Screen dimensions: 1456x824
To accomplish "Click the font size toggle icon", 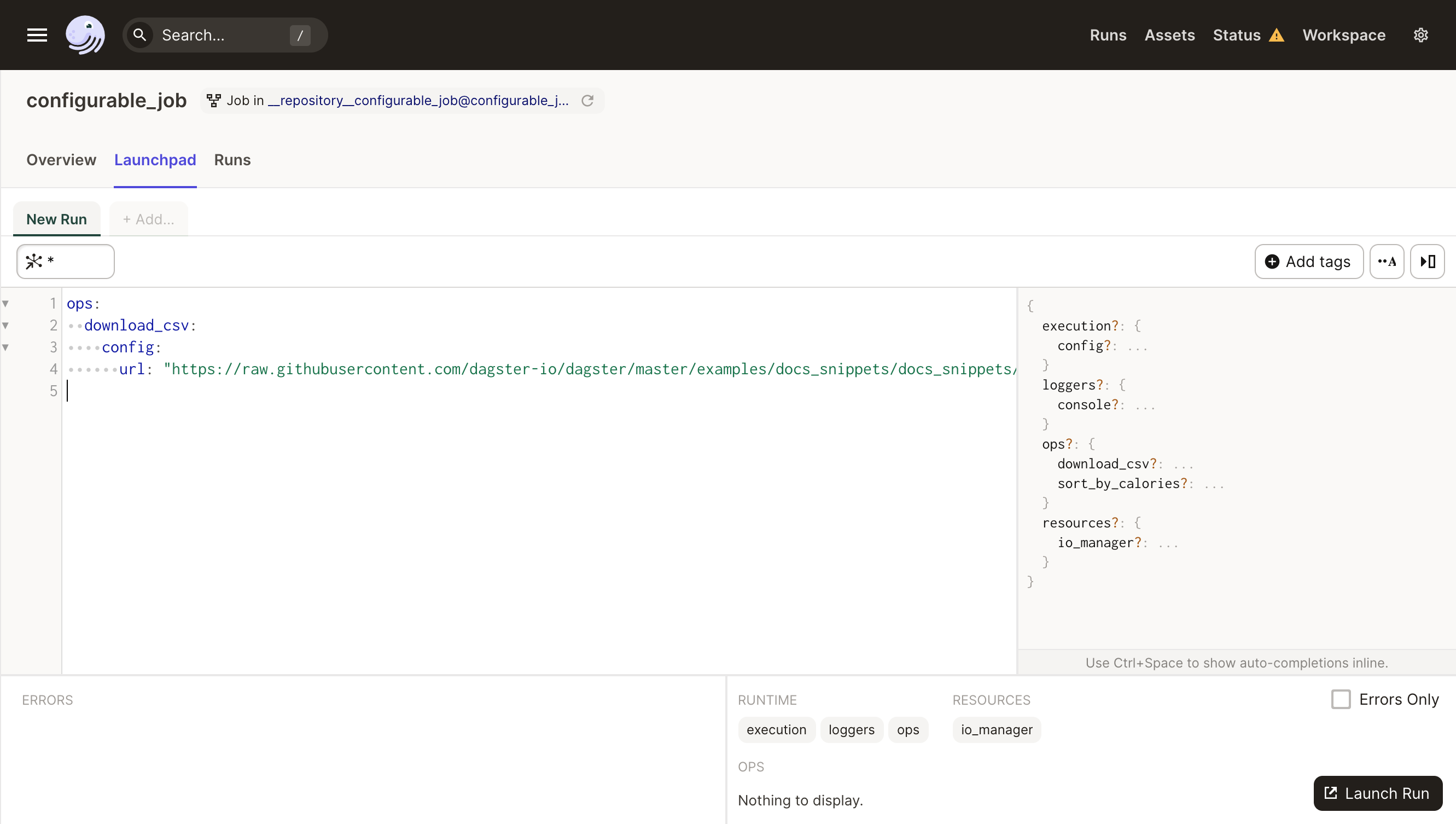I will click(1388, 261).
